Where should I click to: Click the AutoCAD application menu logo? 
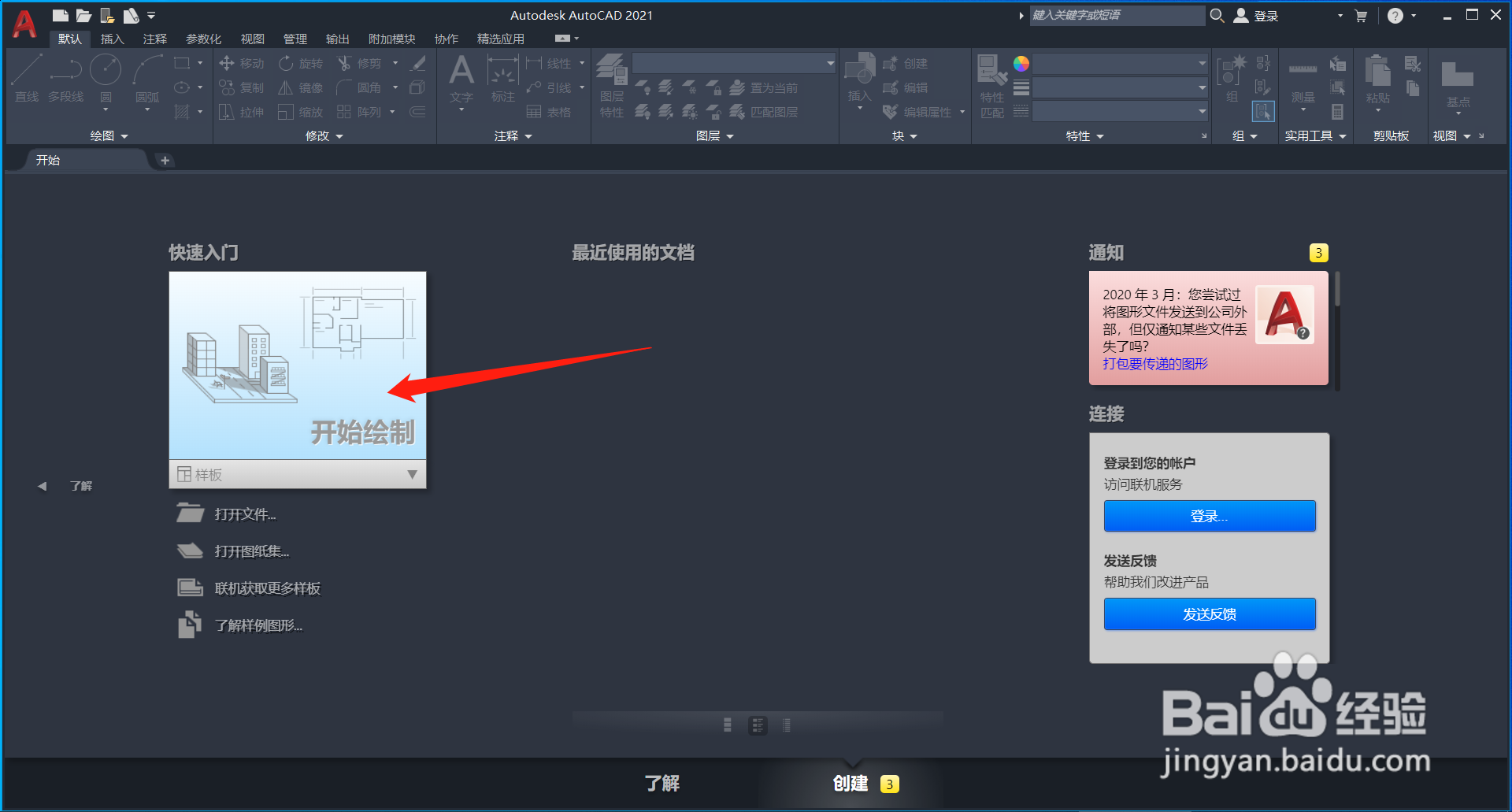24,24
